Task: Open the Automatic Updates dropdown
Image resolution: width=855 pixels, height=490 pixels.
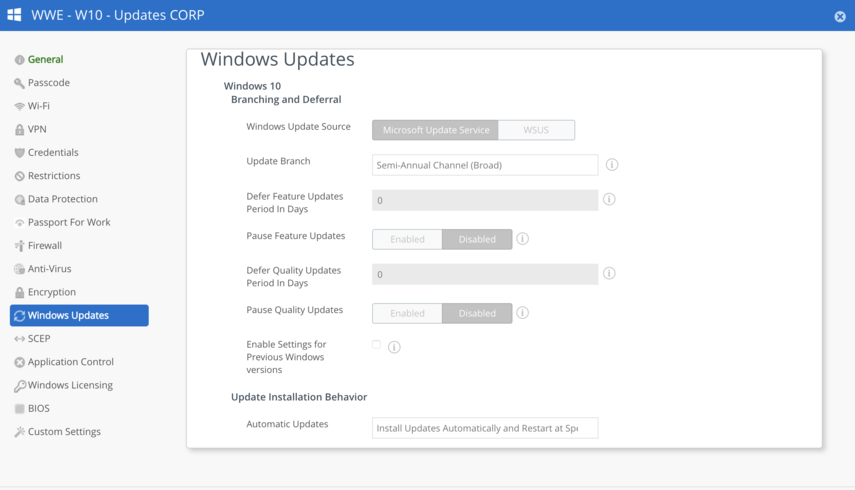Action: point(485,428)
